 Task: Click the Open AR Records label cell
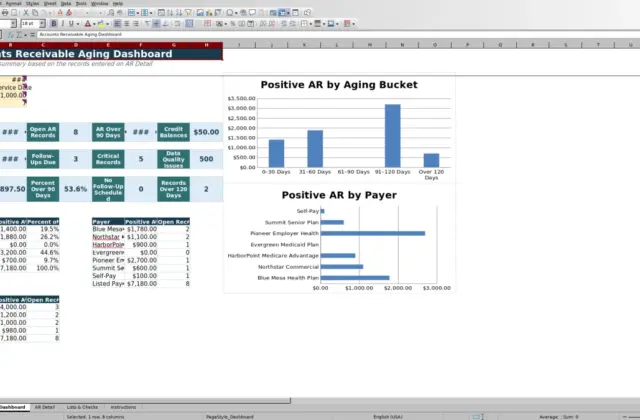tap(43, 132)
